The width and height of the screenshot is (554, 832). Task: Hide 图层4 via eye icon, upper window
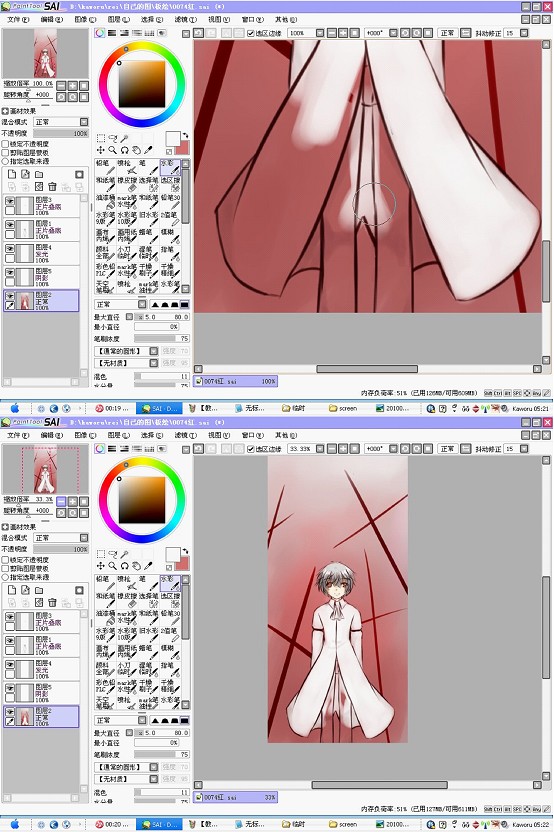tap(10, 248)
